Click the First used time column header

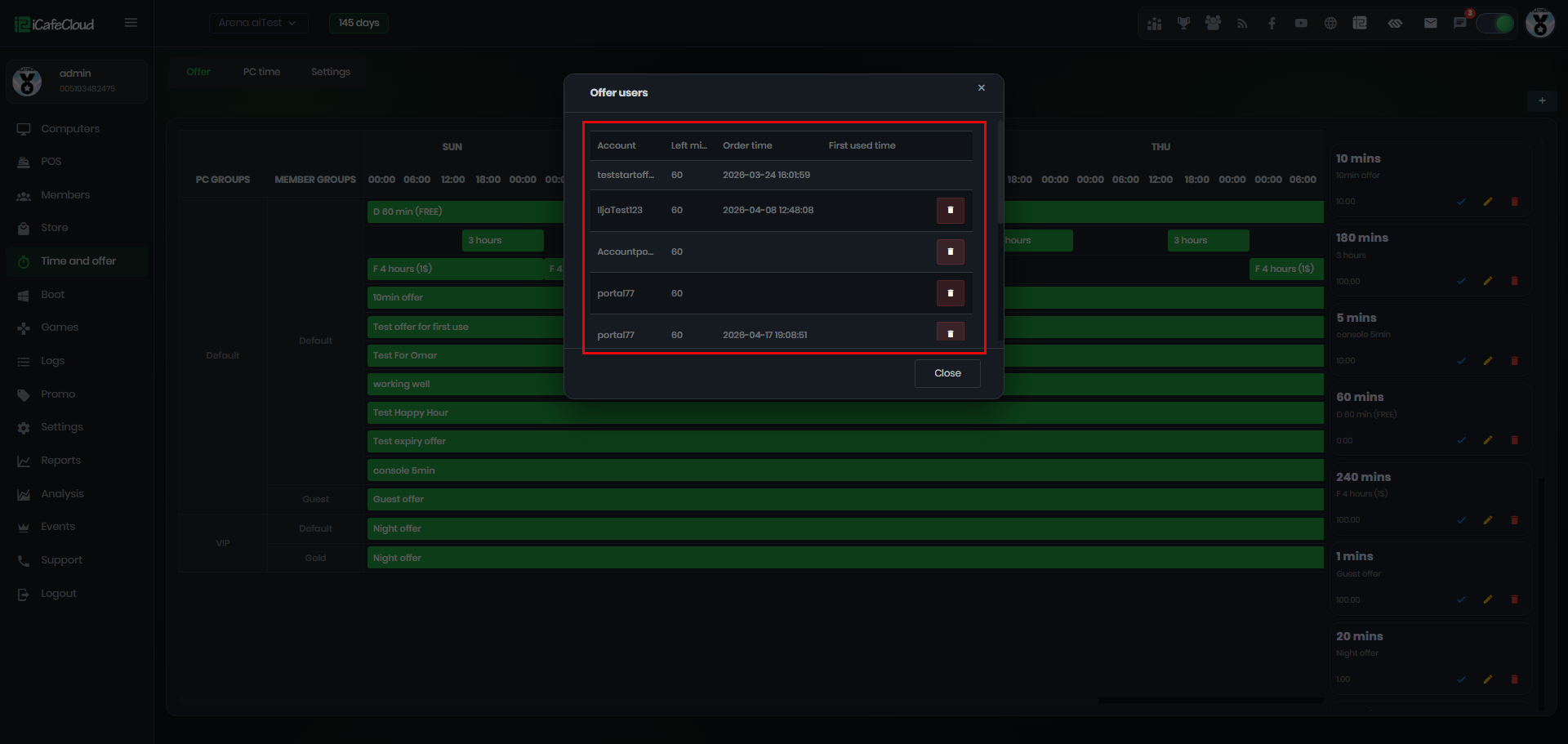pyautogui.click(x=862, y=145)
